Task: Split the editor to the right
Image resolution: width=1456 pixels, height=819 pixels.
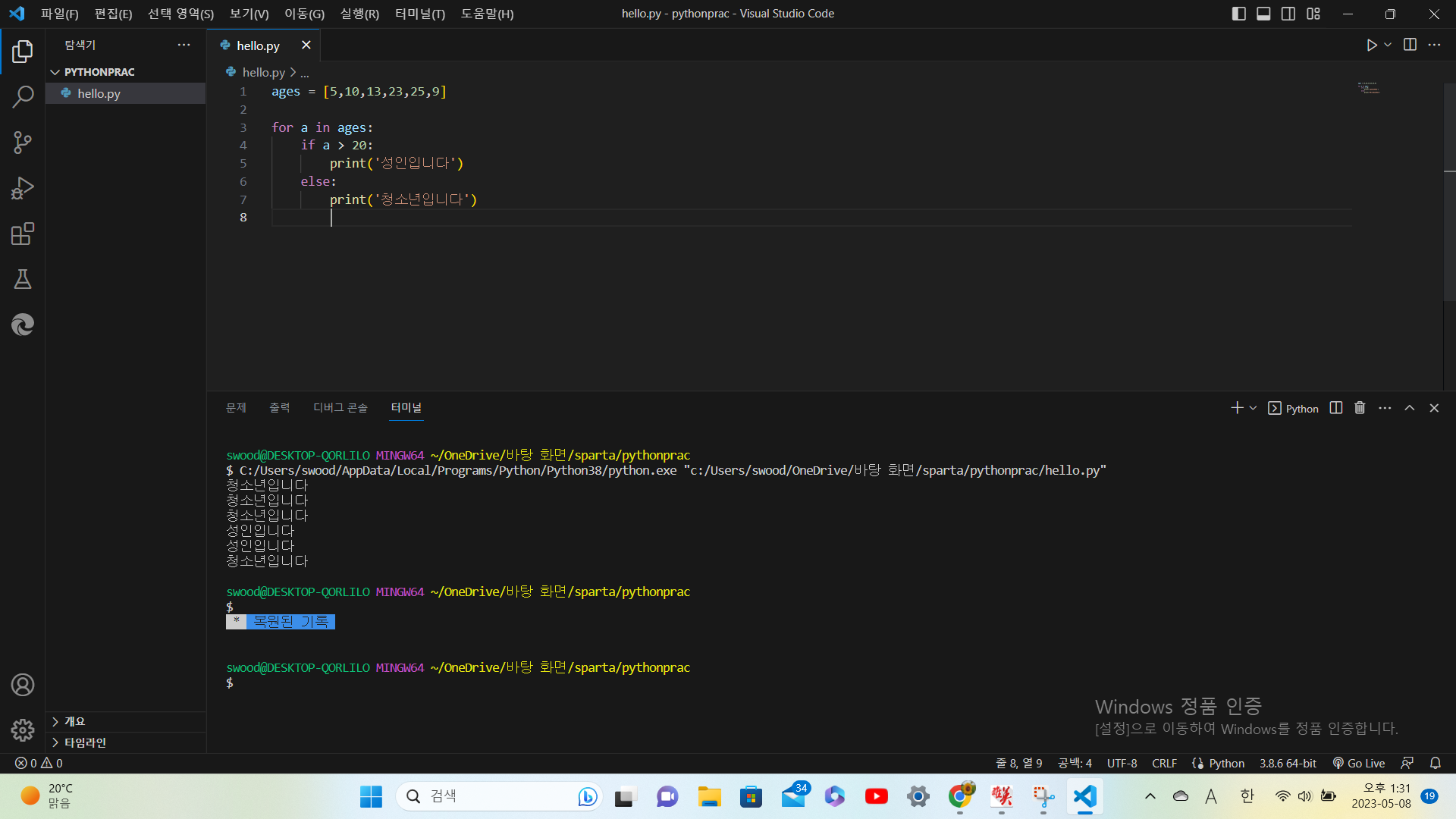Action: pos(1410,45)
